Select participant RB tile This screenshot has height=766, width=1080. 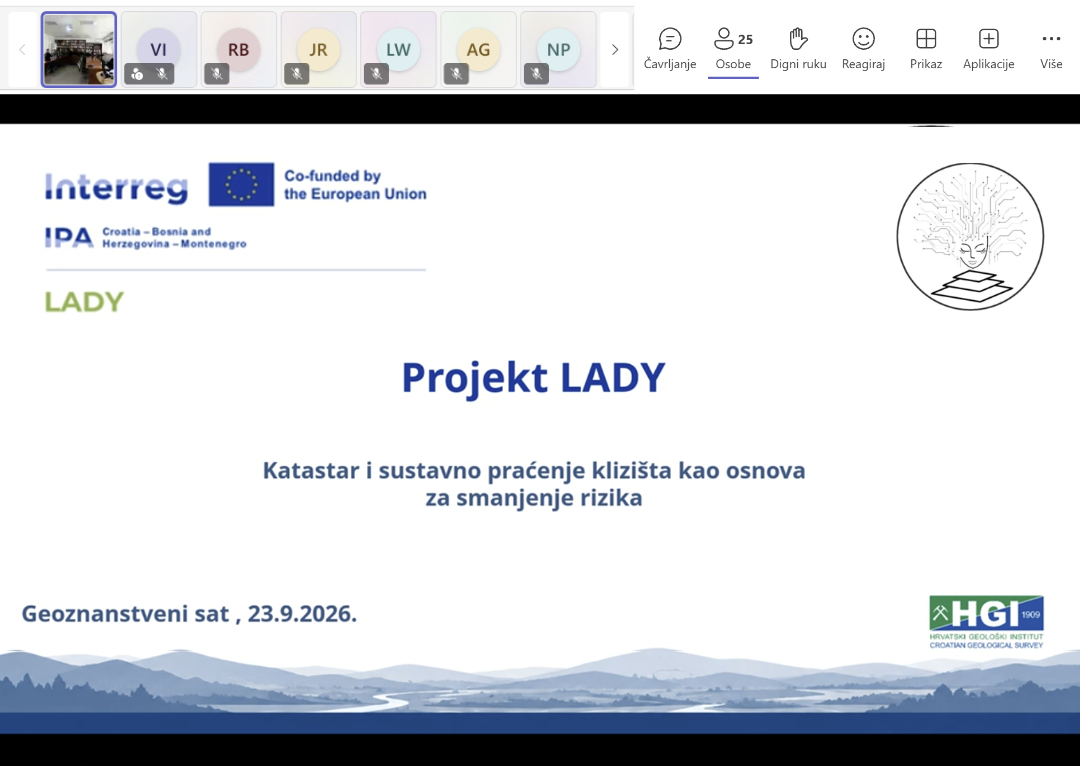[x=238, y=50]
